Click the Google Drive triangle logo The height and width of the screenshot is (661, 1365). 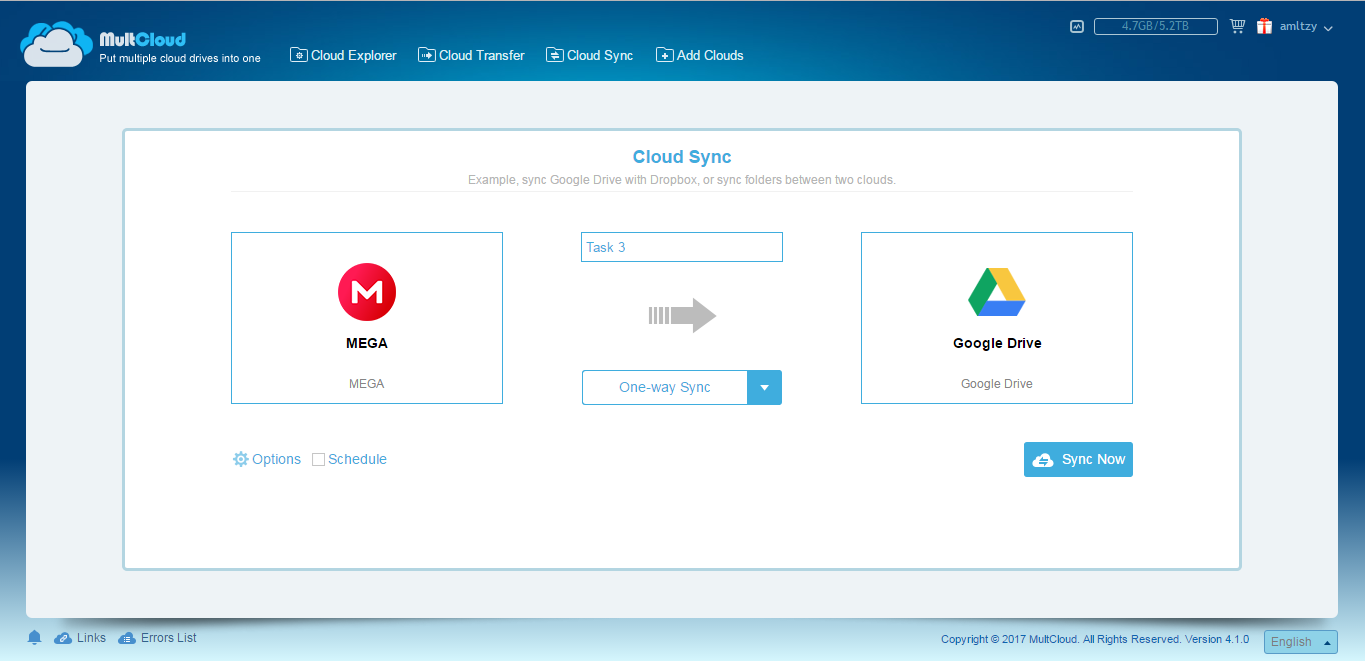click(x=997, y=292)
